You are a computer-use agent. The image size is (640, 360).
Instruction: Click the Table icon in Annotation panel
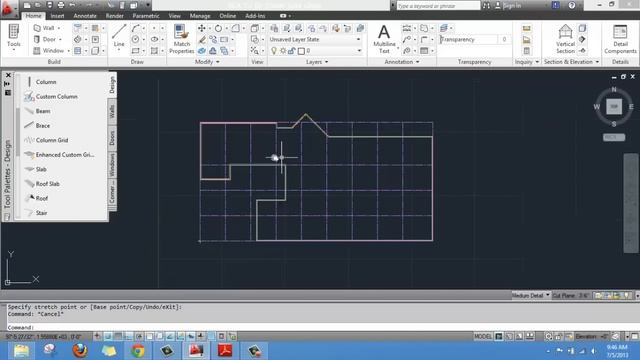coord(424,51)
